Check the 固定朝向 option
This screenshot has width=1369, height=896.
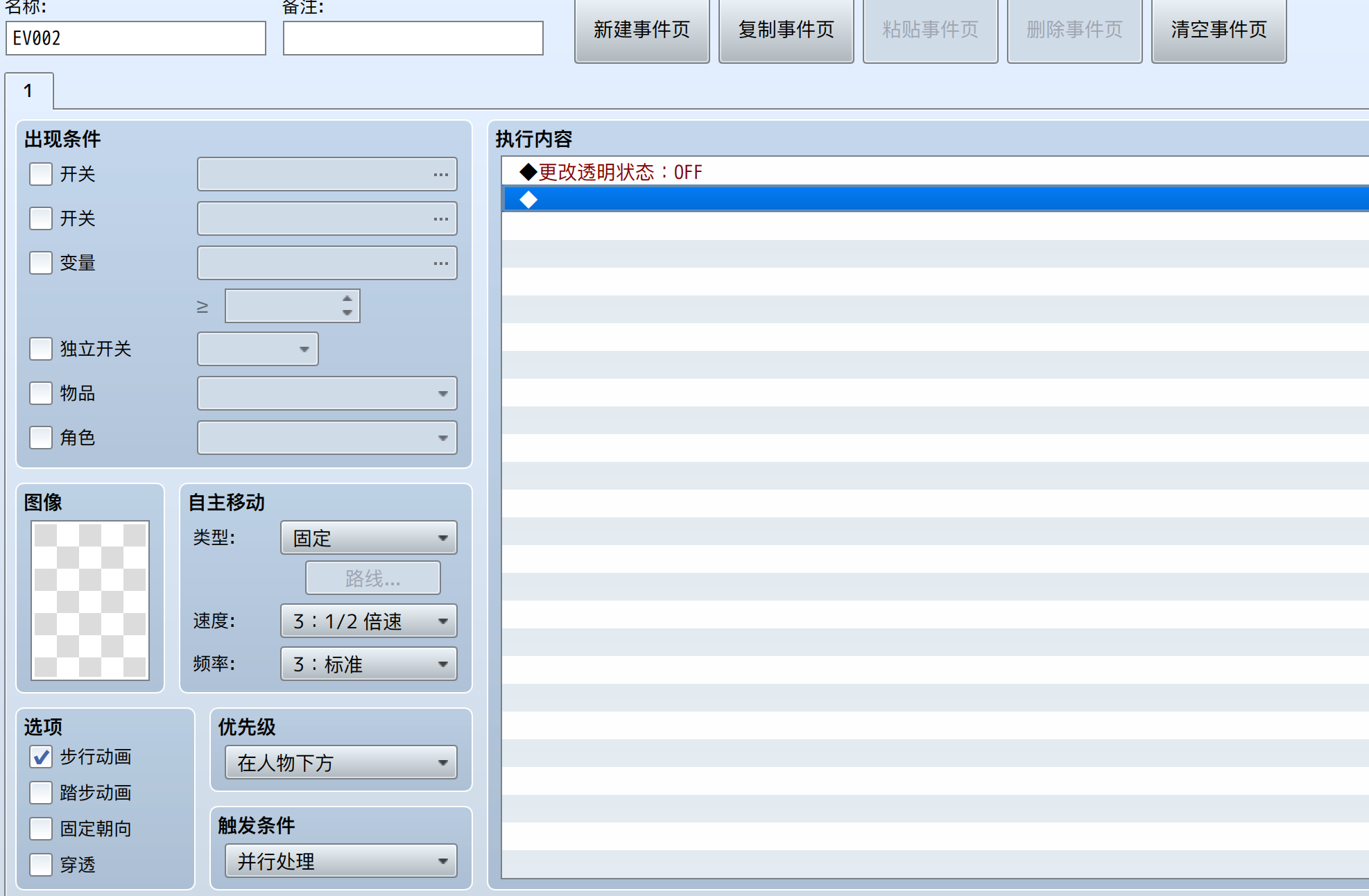point(41,829)
